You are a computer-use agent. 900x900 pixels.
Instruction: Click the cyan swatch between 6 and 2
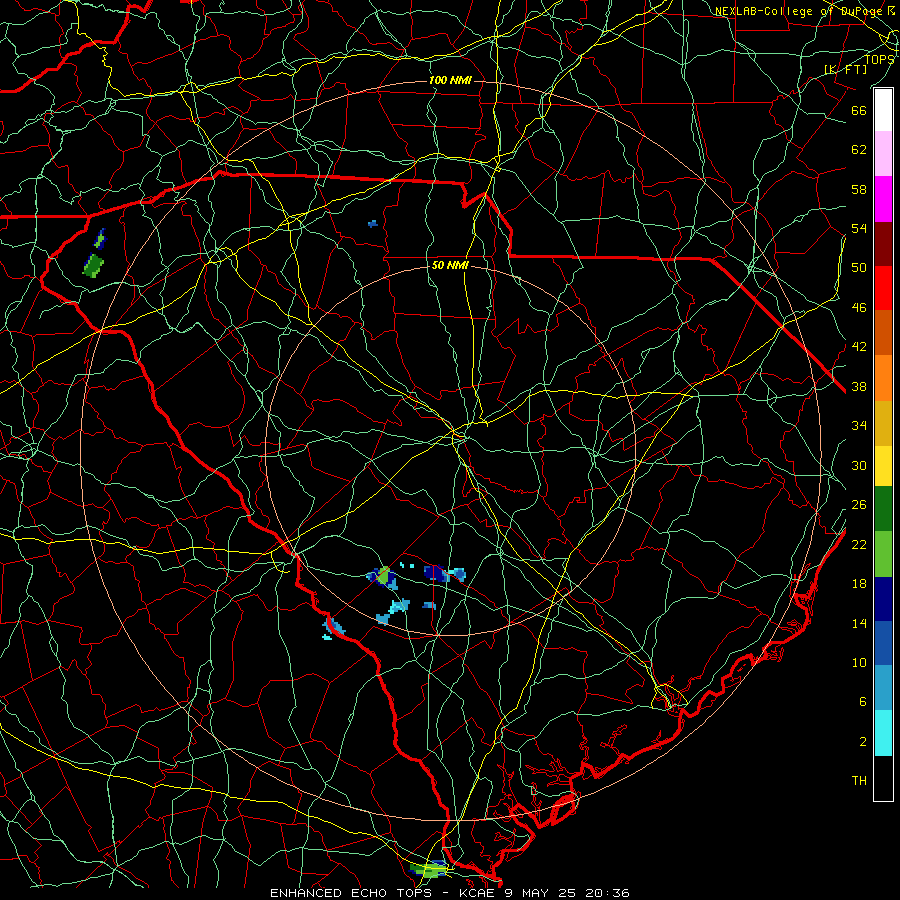point(883,733)
